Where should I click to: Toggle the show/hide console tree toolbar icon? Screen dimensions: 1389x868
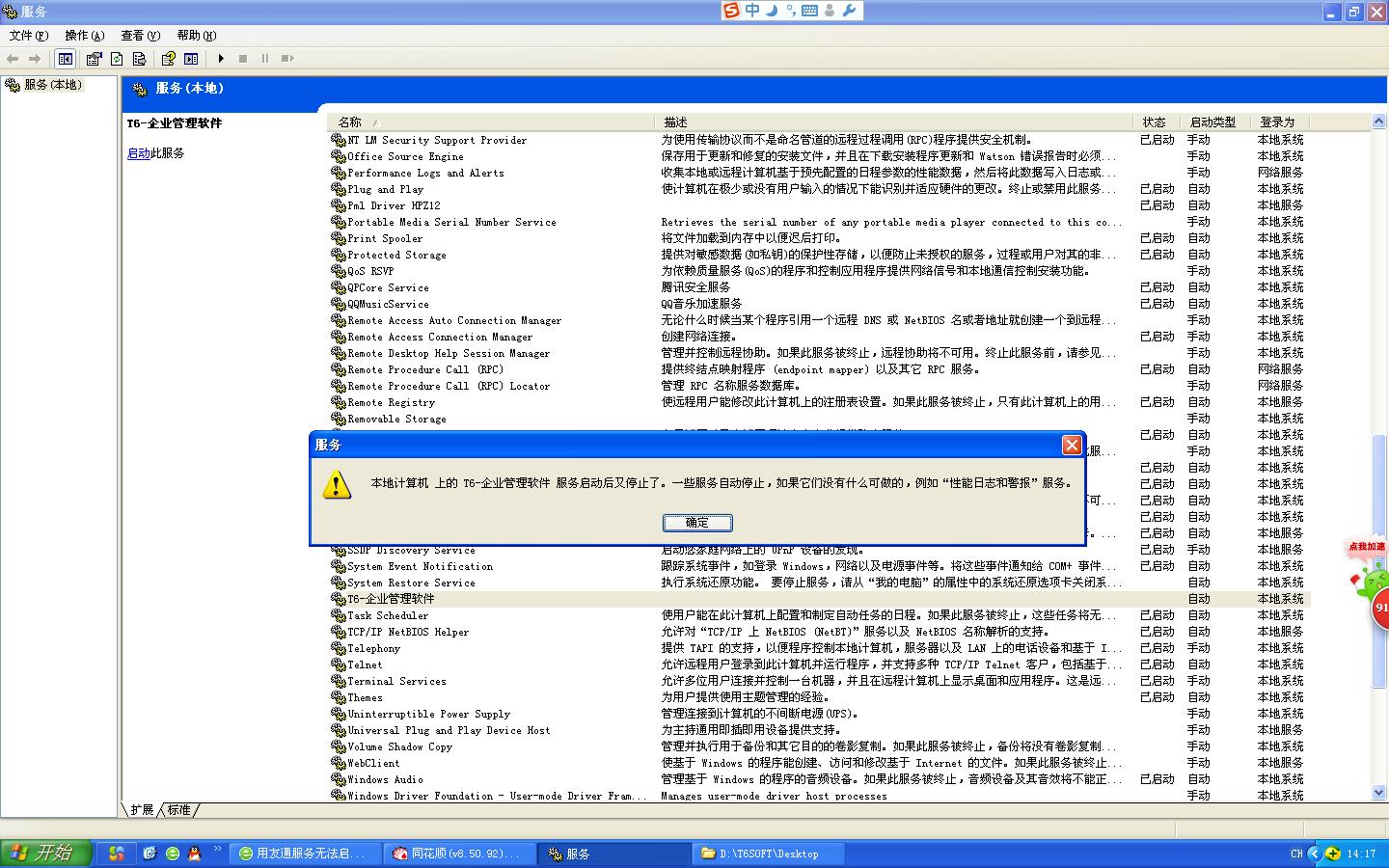click(65, 59)
